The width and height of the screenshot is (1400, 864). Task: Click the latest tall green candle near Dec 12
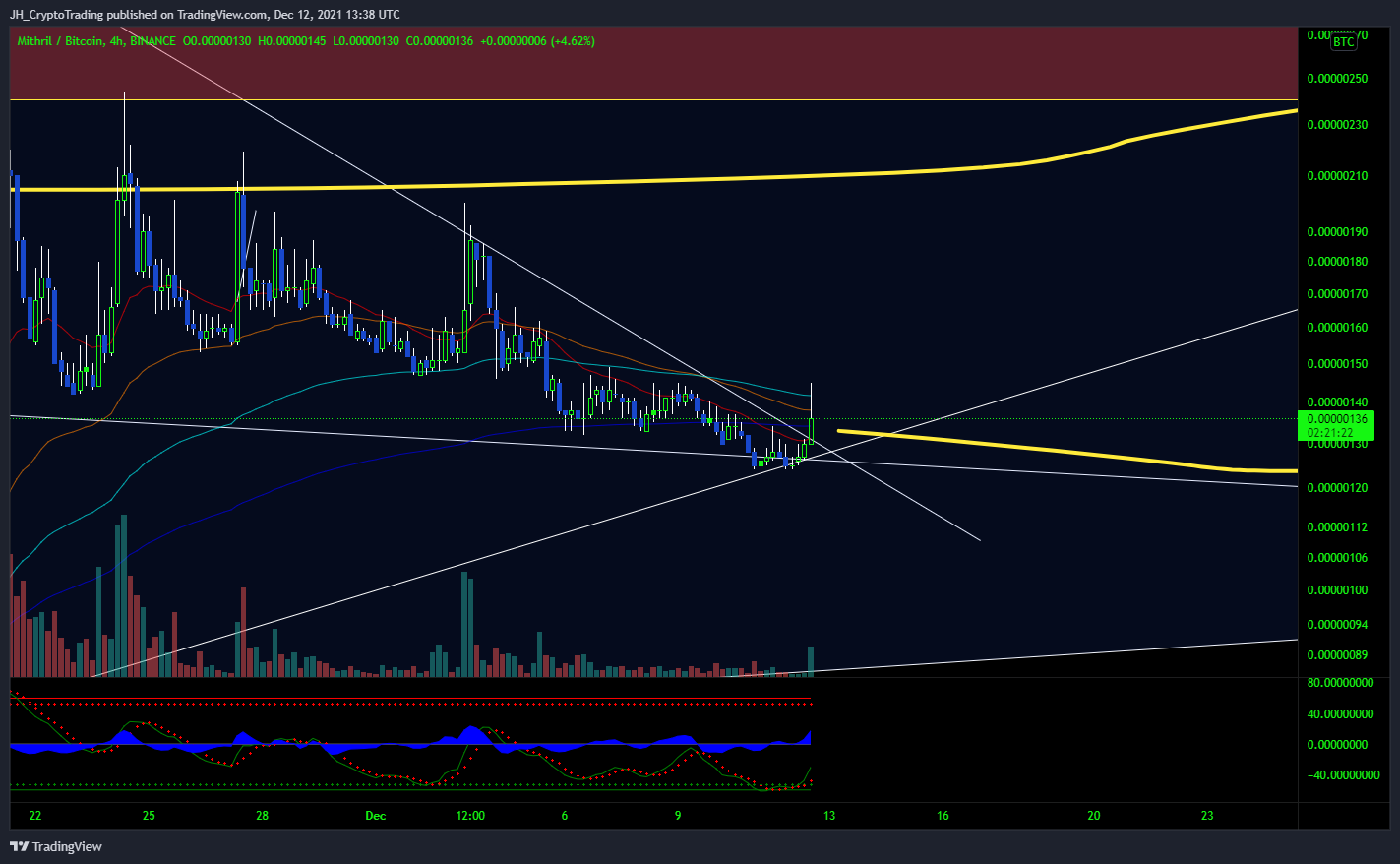[812, 429]
